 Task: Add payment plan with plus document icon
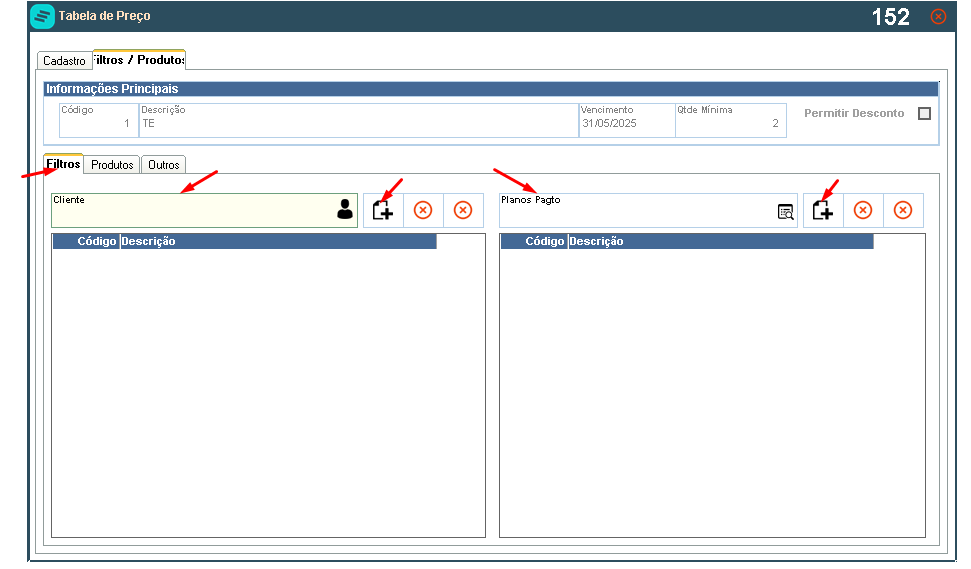pyautogui.click(x=823, y=211)
